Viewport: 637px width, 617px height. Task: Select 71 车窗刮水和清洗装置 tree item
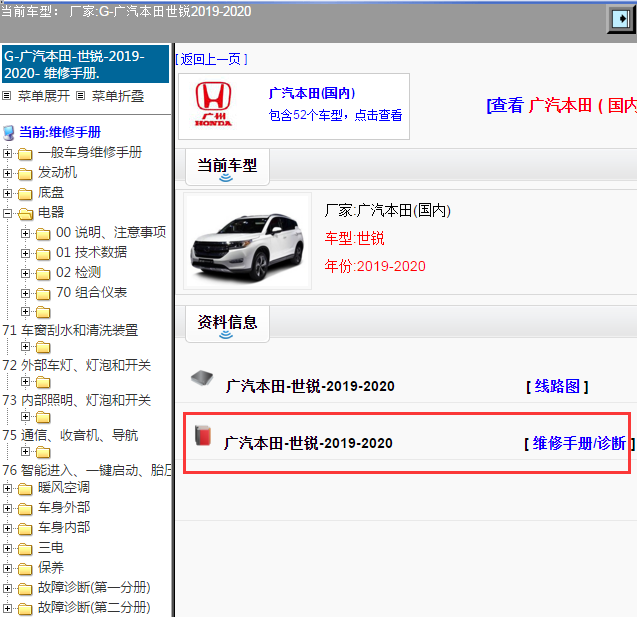click(70, 330)
